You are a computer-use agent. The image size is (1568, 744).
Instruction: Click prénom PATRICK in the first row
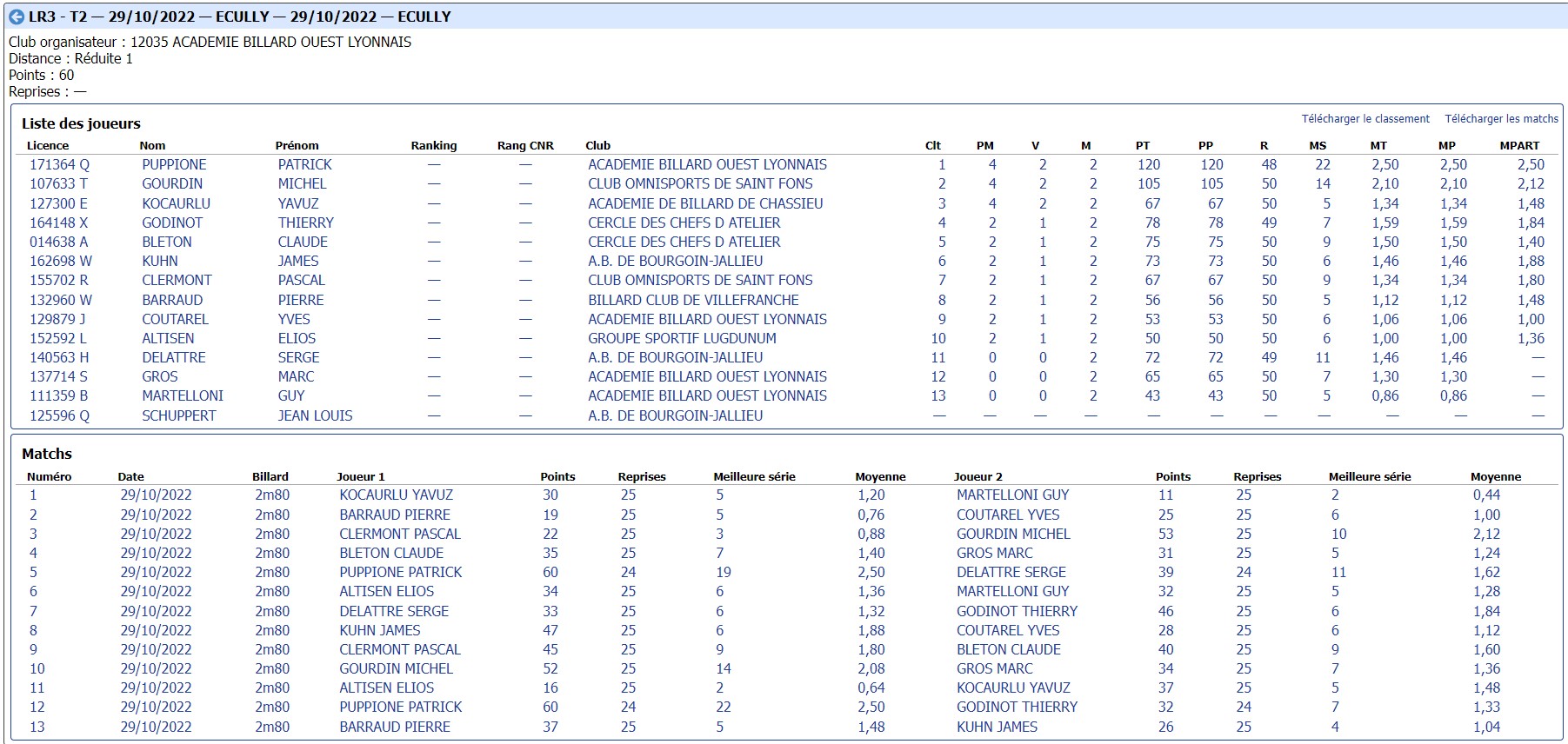pos(304,164)
